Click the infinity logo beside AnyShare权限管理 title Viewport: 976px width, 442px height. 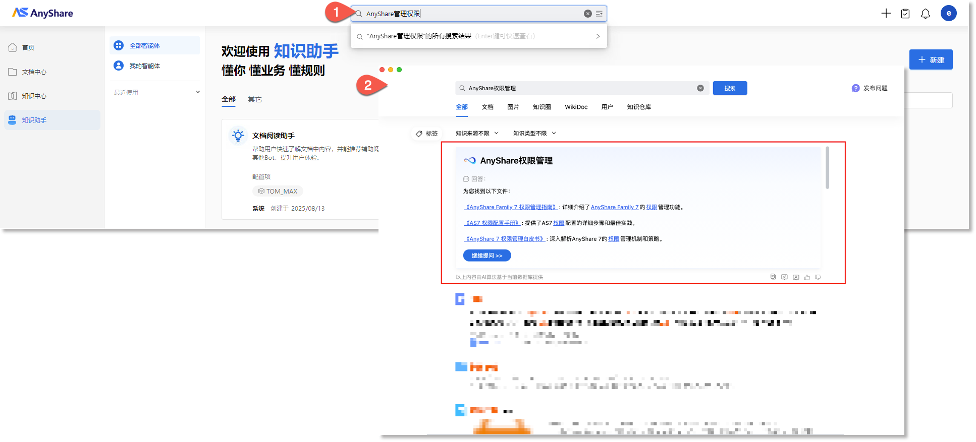pos(470,161)
